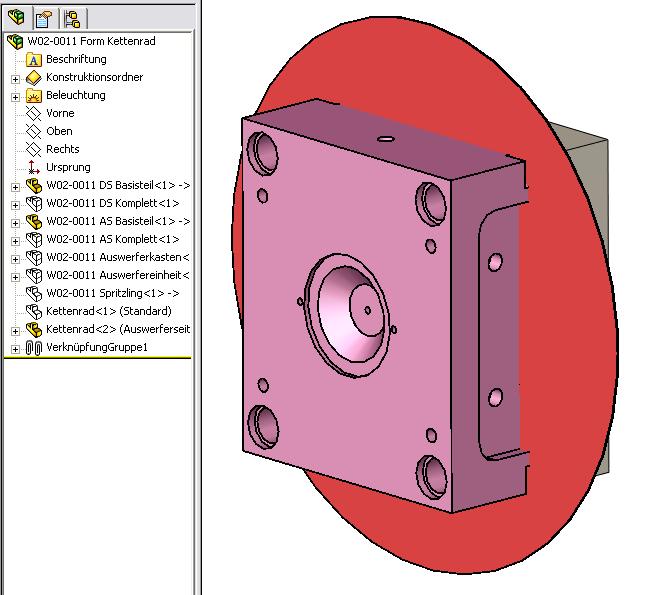
Task: Click the Oben plane icon
Action: (33, 131)
